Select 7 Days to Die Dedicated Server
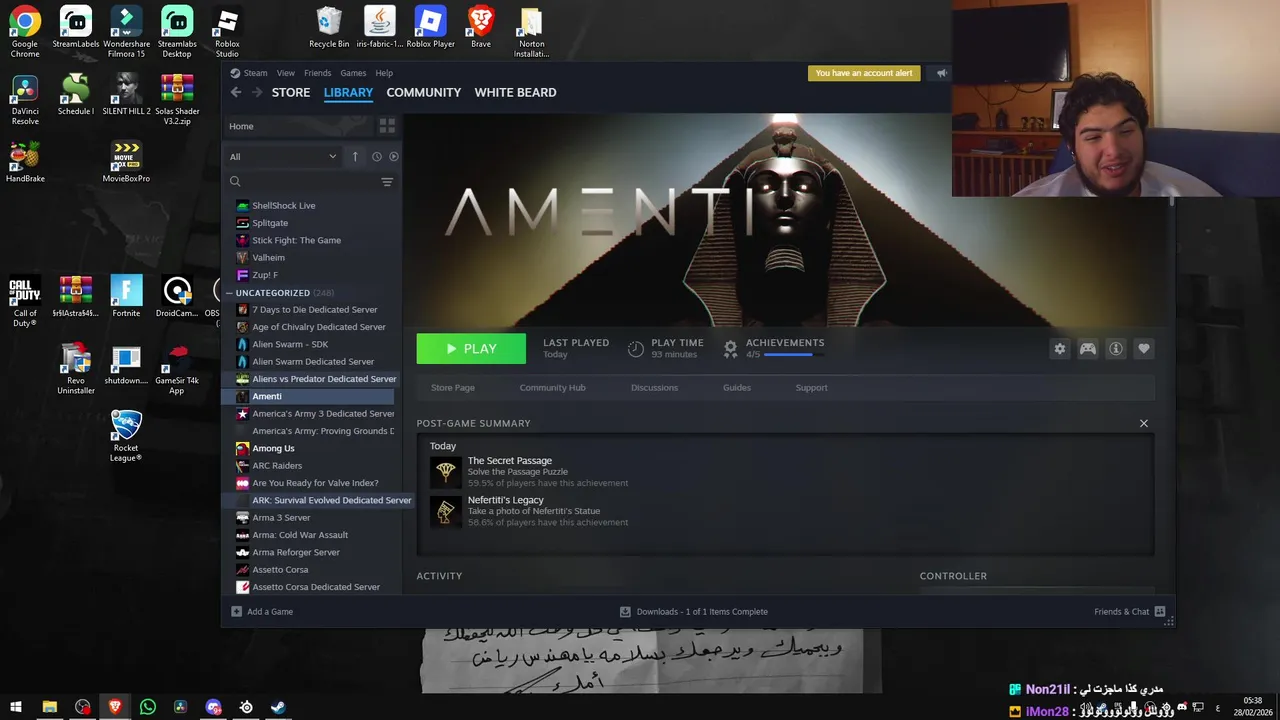1280x720 pixels. click(x=315, y=310)
